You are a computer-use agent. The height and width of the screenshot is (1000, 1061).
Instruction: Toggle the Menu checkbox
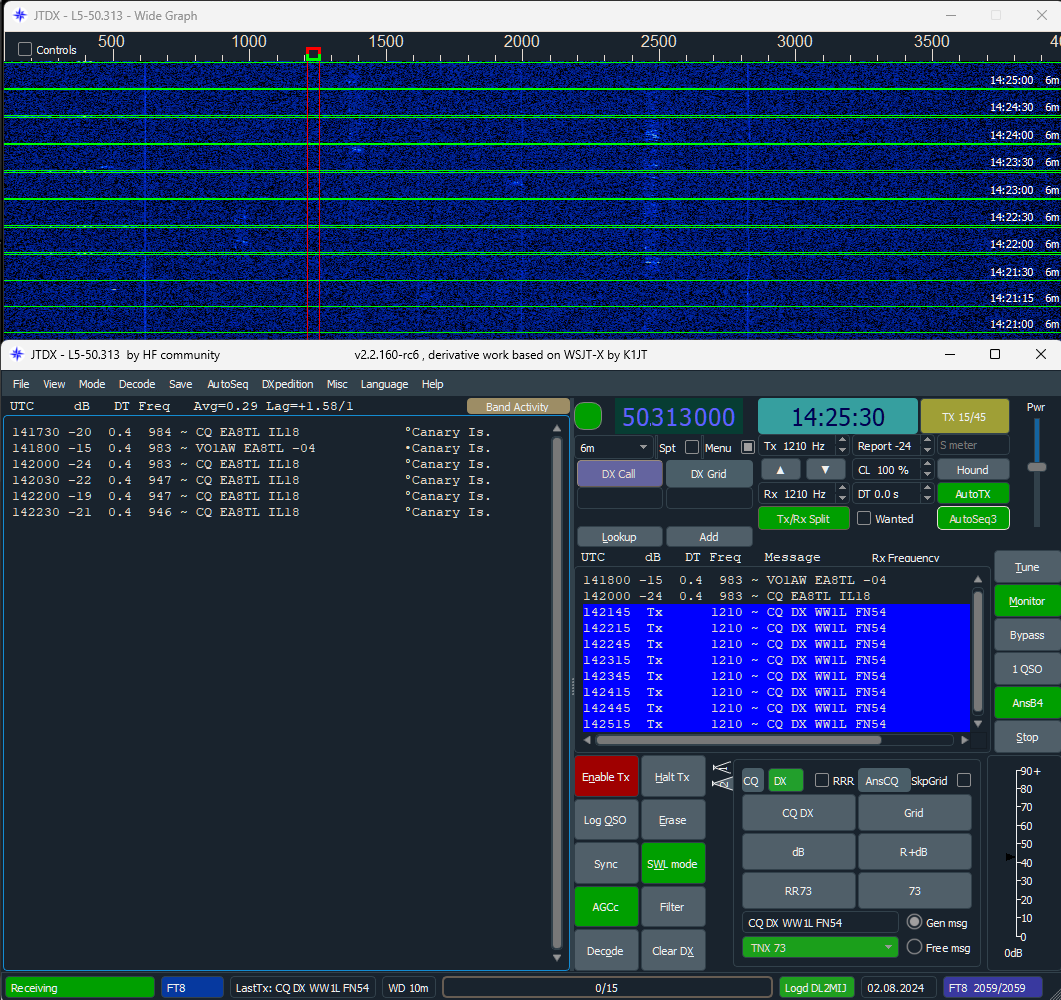(x=748, y=447)
